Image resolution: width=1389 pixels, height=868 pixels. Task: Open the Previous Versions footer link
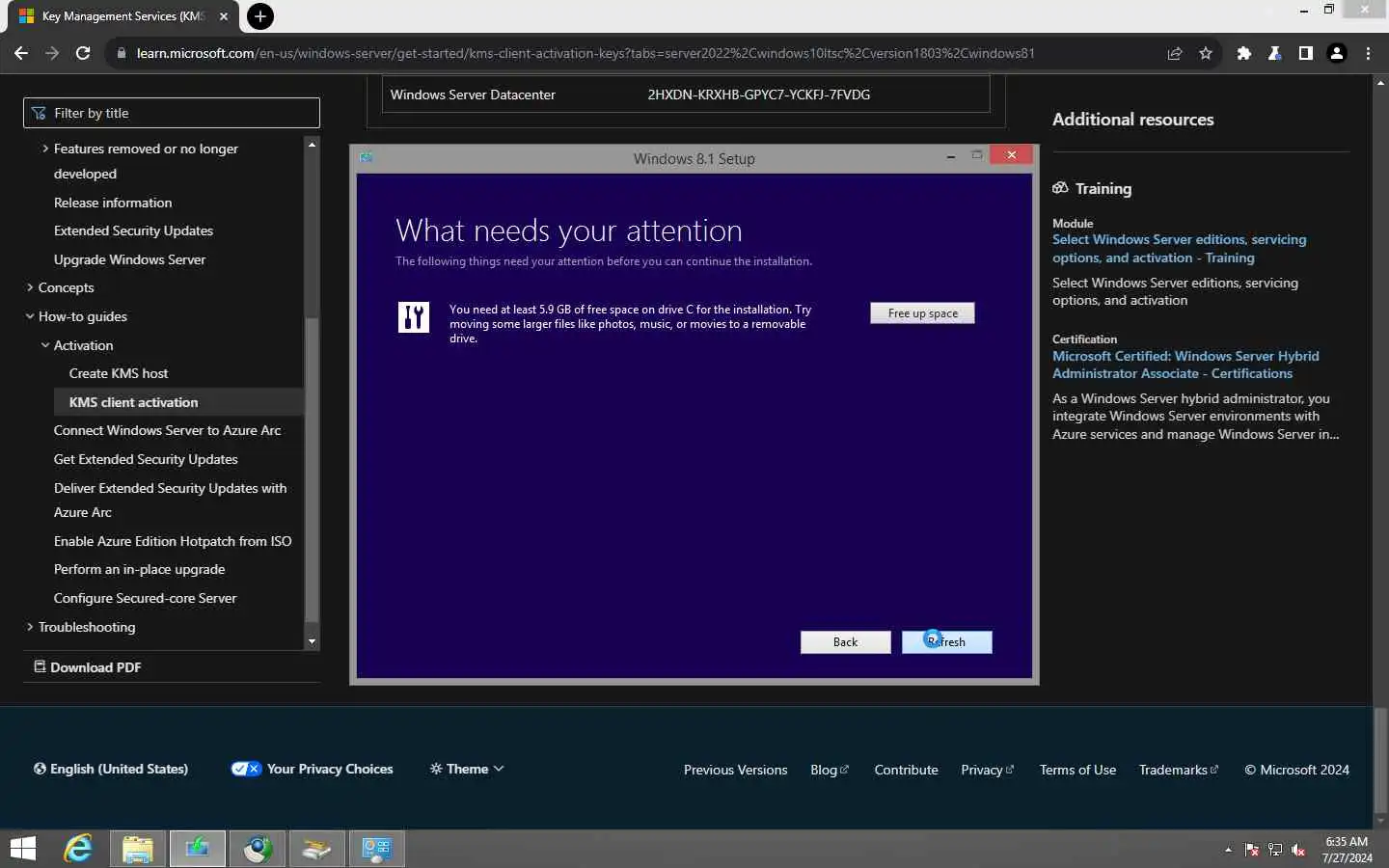(735, 770)
